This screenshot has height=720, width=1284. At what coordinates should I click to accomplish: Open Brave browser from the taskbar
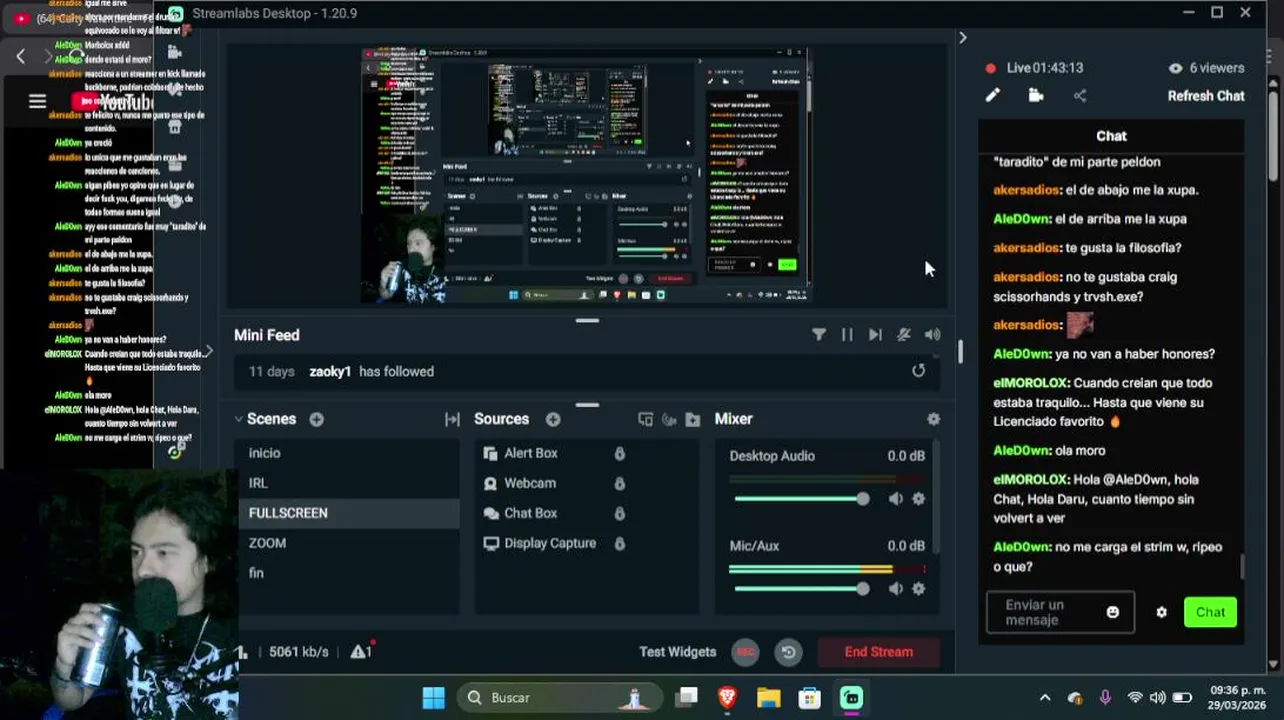[x=727, y=697]
